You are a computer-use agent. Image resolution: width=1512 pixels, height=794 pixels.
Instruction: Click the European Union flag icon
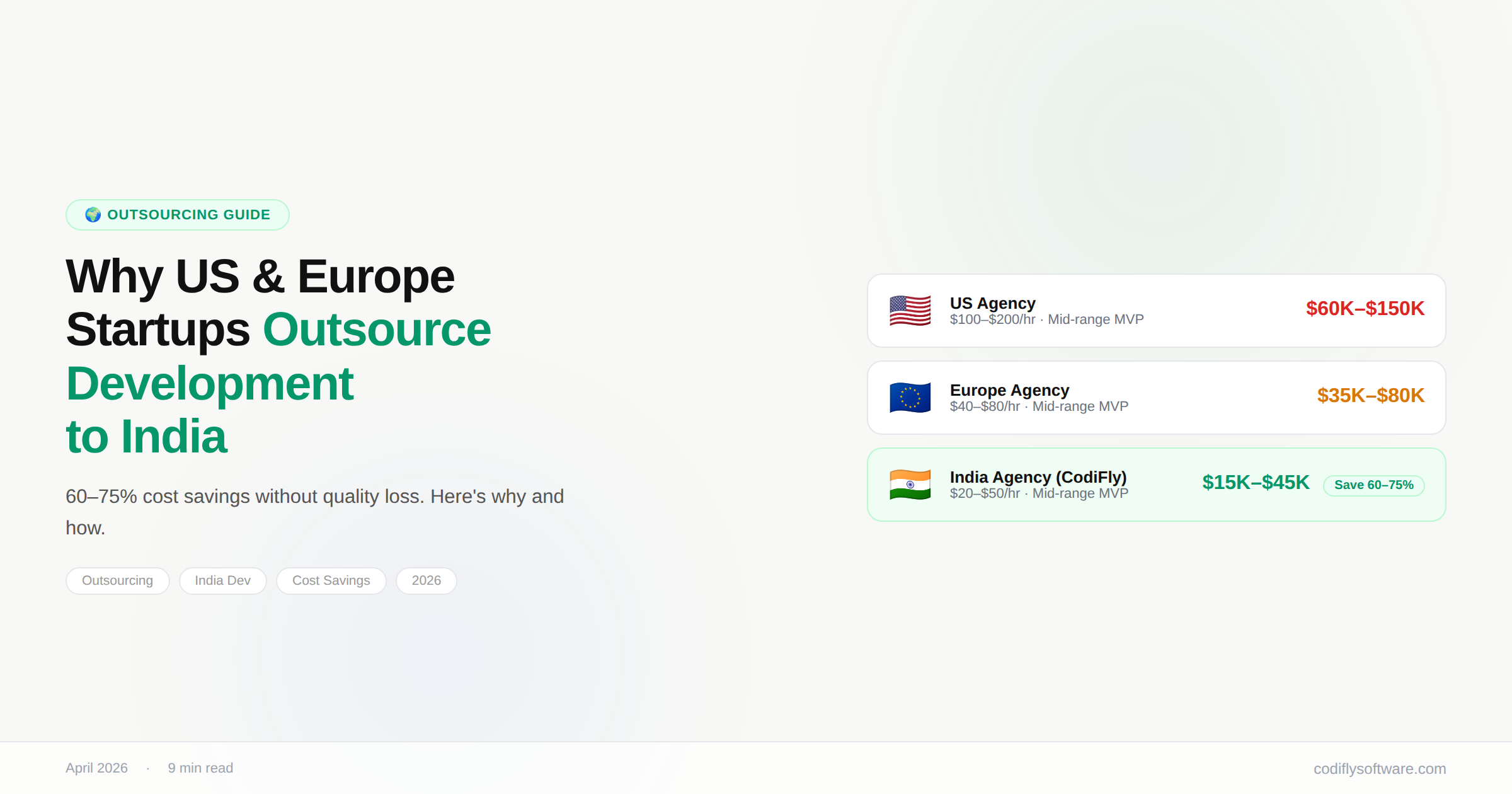pyautogui.click(x=910, y=398)
